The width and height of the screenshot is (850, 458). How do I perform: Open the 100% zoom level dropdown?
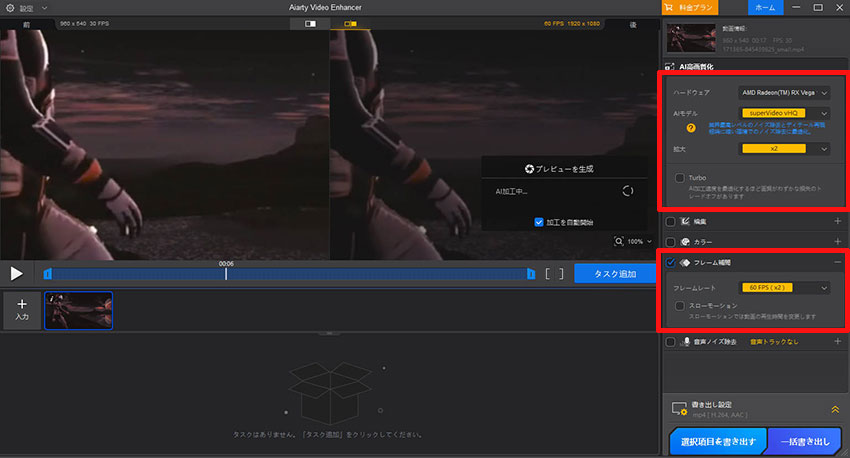pos(640,241)
